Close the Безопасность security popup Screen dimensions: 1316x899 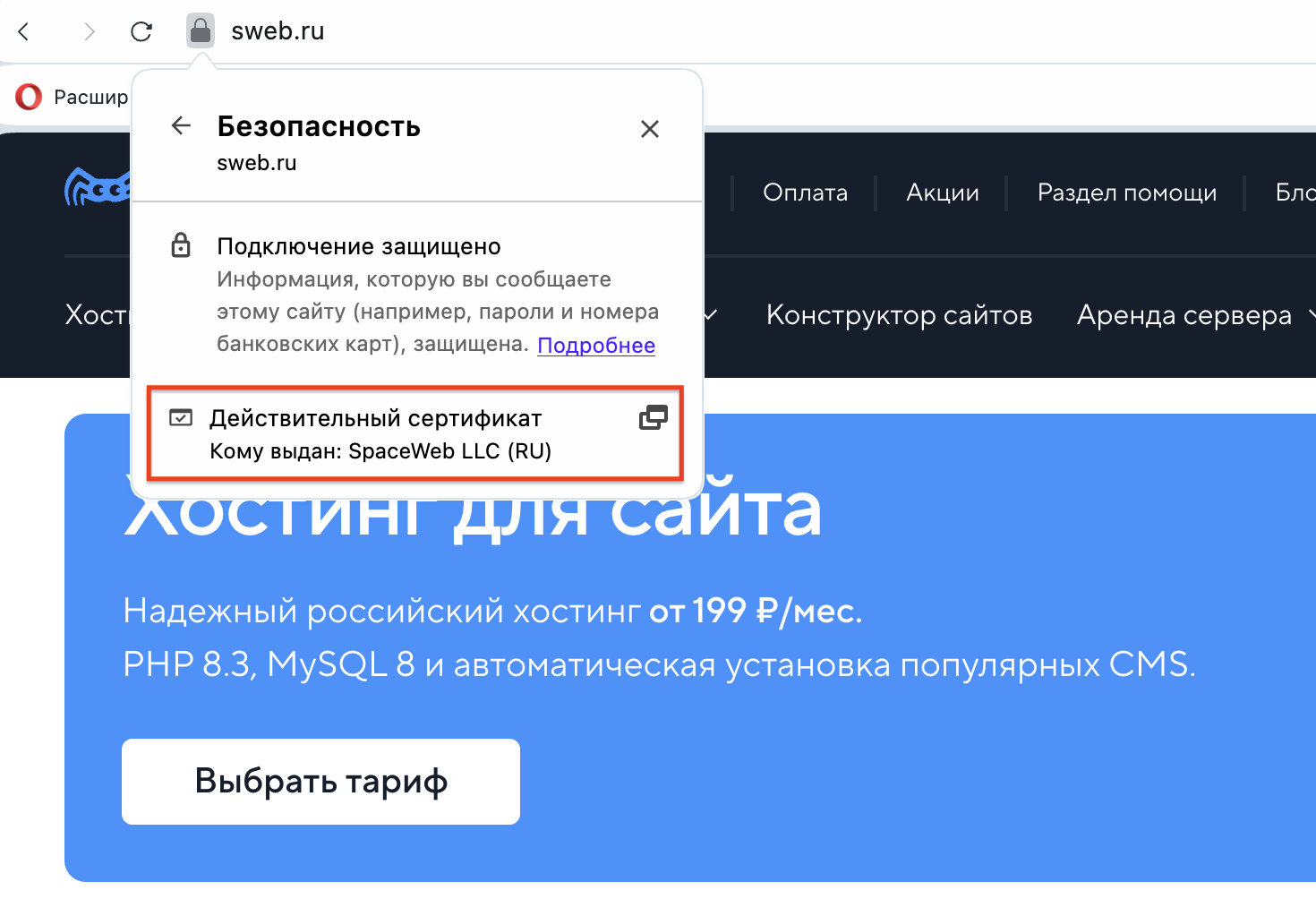(650, 129)
